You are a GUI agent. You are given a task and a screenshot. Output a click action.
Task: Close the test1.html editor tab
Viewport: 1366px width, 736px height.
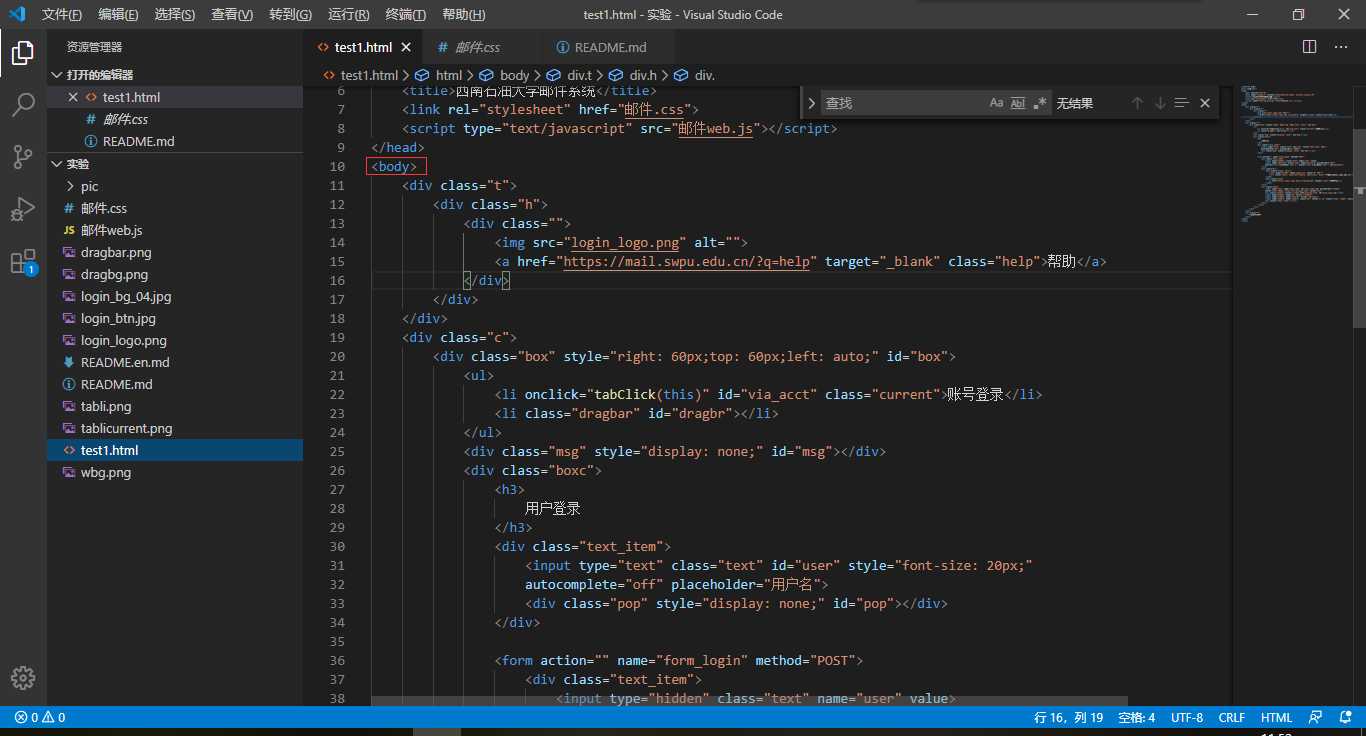point(406,47)
